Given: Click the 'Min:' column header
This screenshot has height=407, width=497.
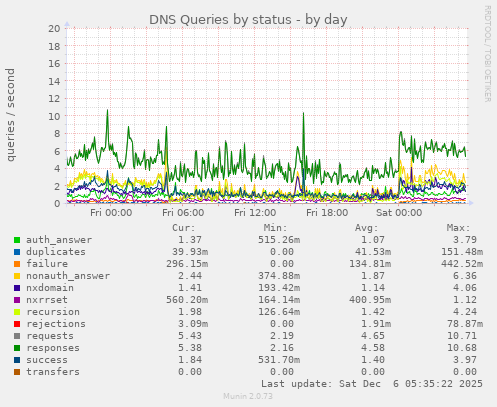Looking at the screenshot, I should coord(275,228).
